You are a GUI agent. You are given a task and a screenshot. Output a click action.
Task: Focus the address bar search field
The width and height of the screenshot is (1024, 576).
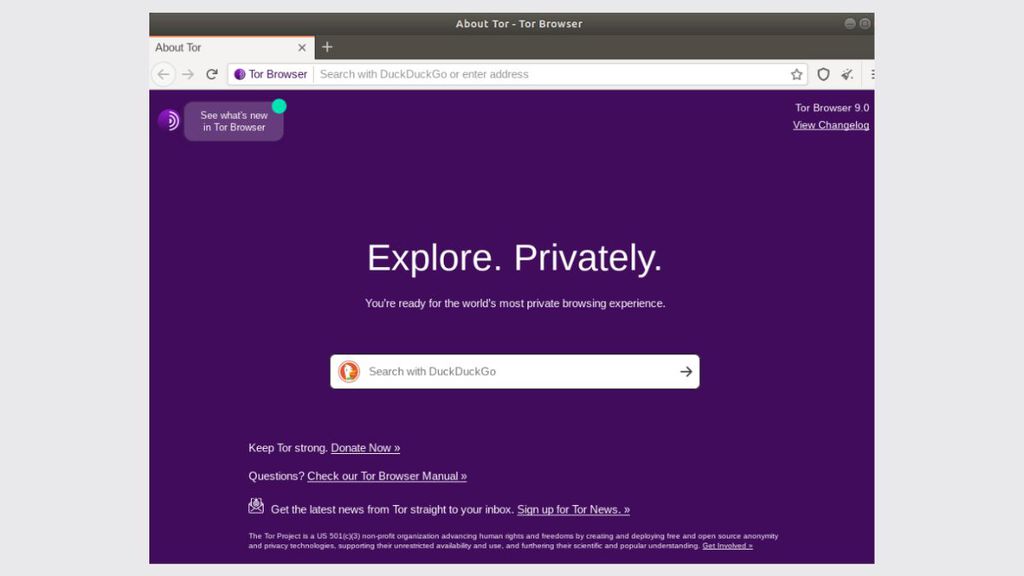pos(550,74)
